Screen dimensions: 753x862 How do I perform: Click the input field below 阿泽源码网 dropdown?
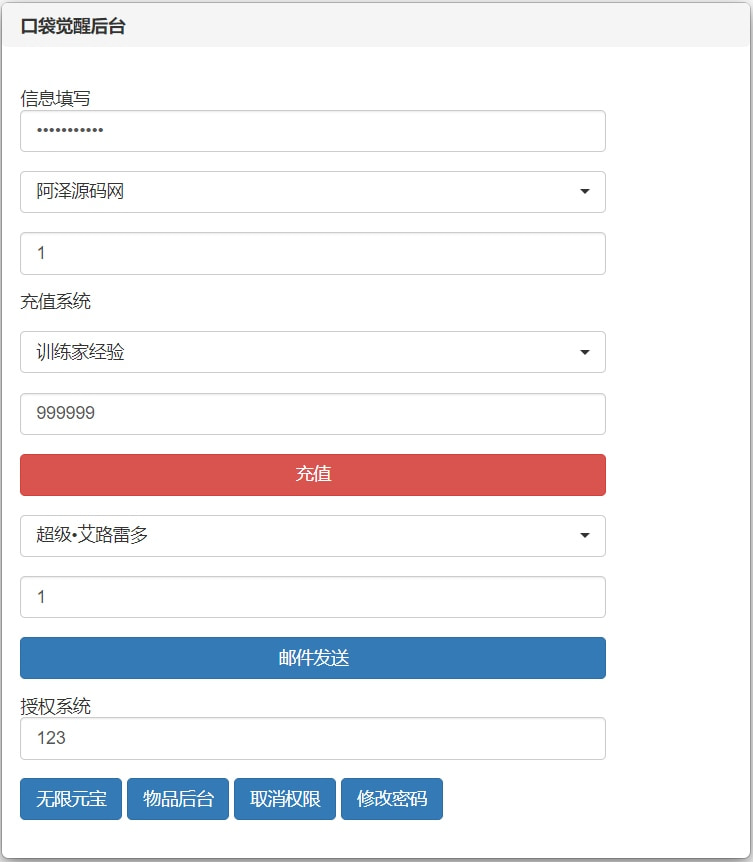pyautogui.click(x=312, y=254)
